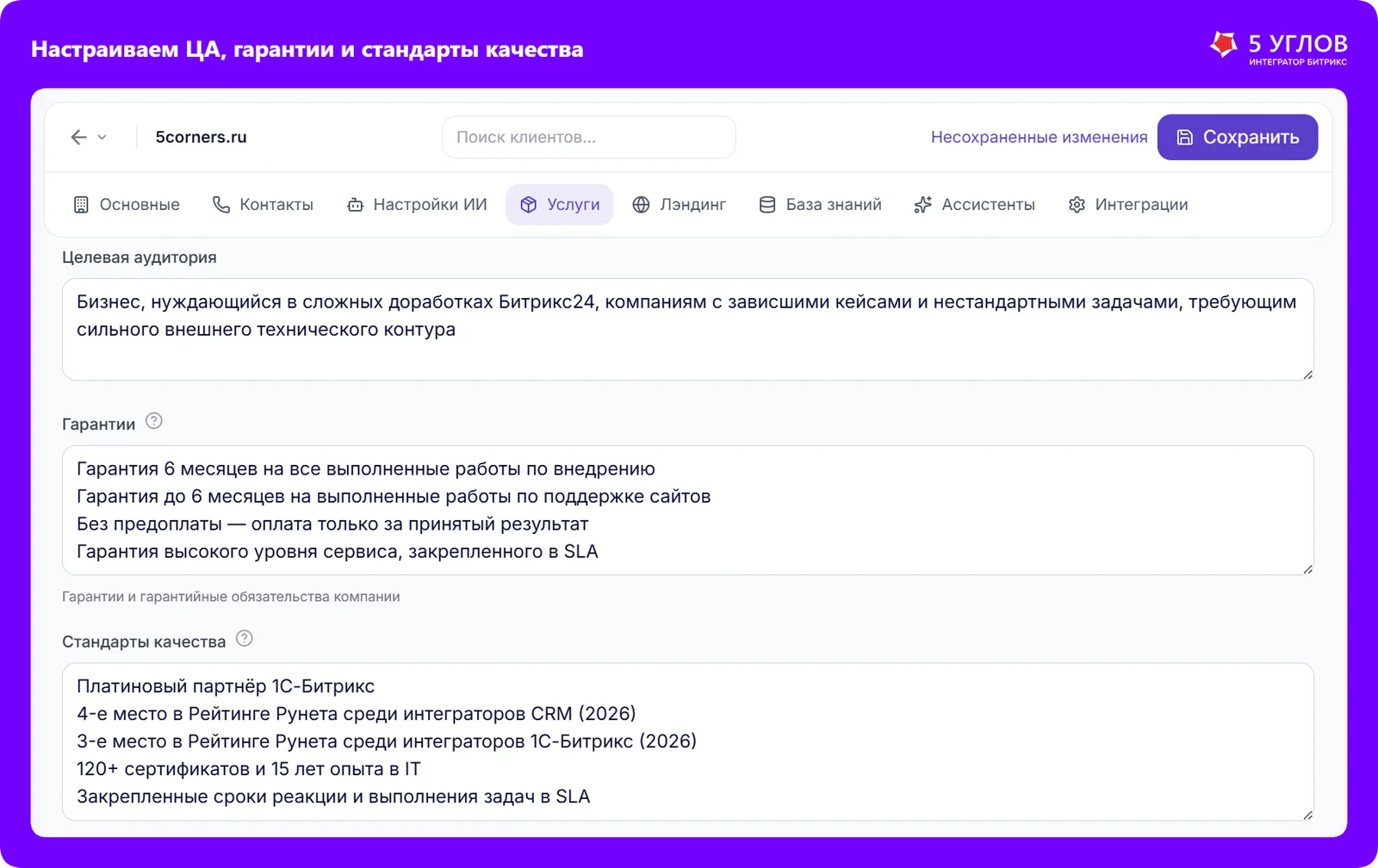Click the back arrow icon
The height and width of the screenshot is (868, 1378).
click(x=78, y=137)
